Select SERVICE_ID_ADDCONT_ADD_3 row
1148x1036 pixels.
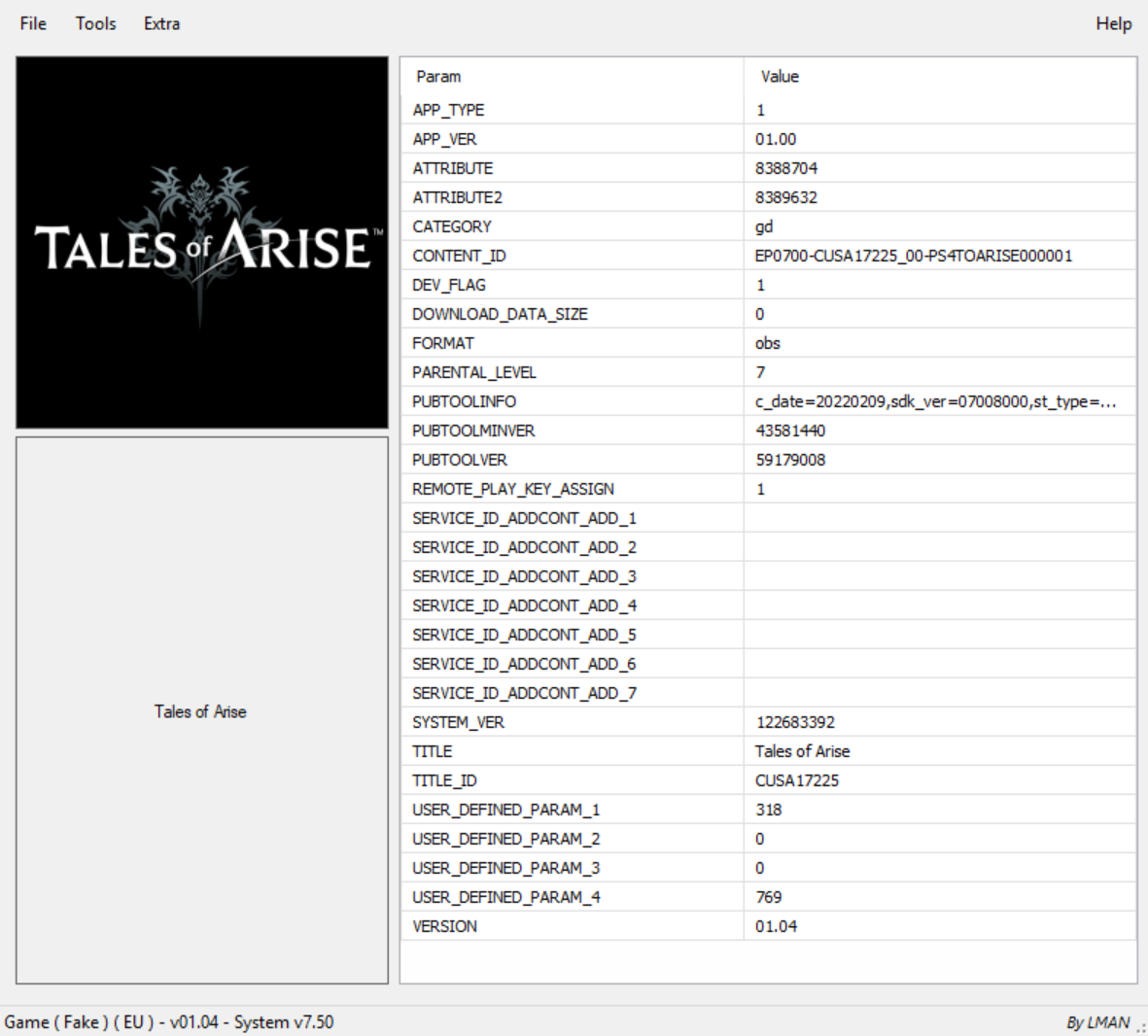(x=769, y=577)
